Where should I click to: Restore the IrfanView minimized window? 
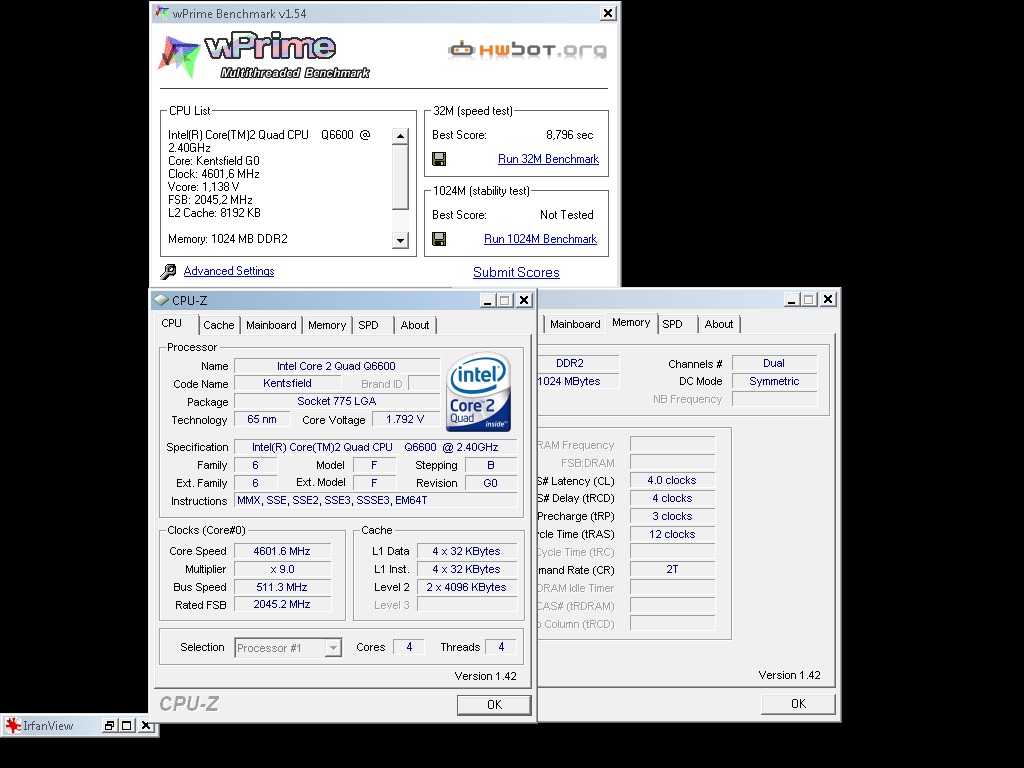[x=109, y=725]
